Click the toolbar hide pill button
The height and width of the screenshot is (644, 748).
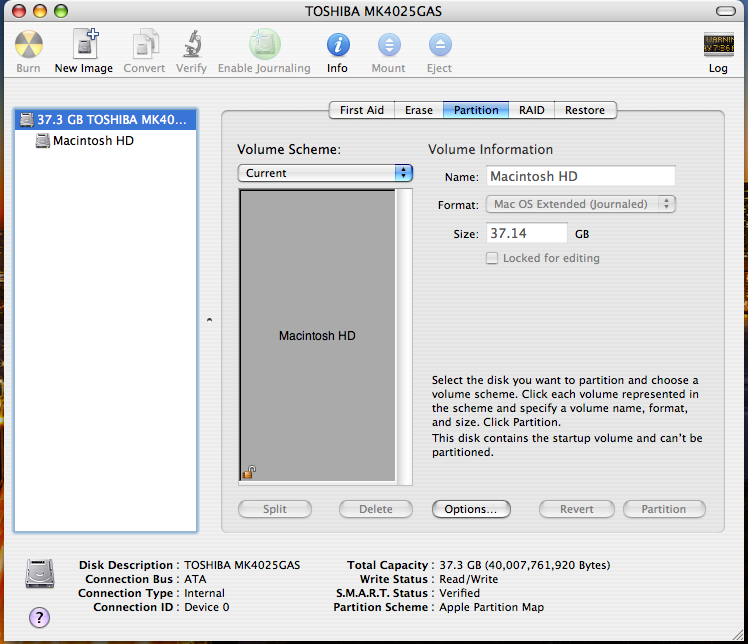click(x=726, y=11)
